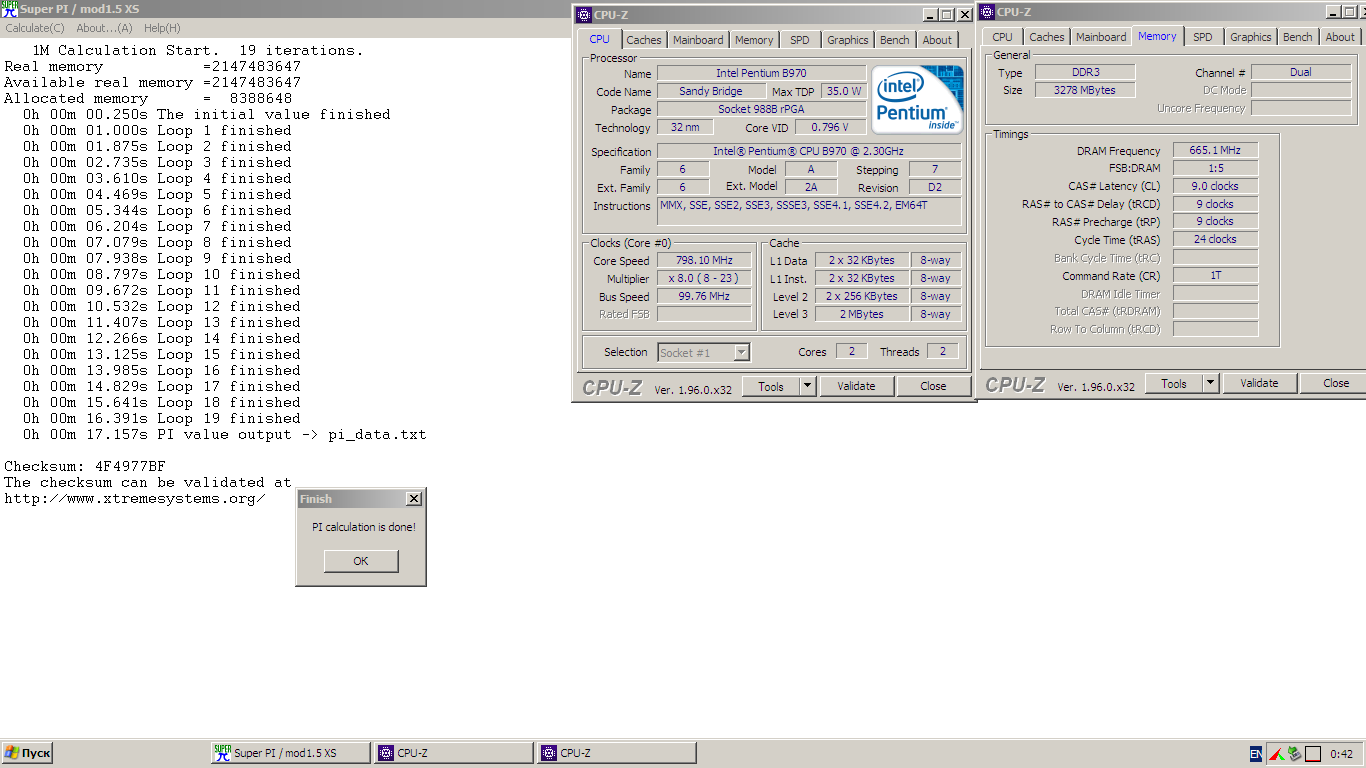Activate Super PI / mod1.5 XS taskbar button
Image resolution: width=1366 pixels, height=768 pixels.
(289, 753)
